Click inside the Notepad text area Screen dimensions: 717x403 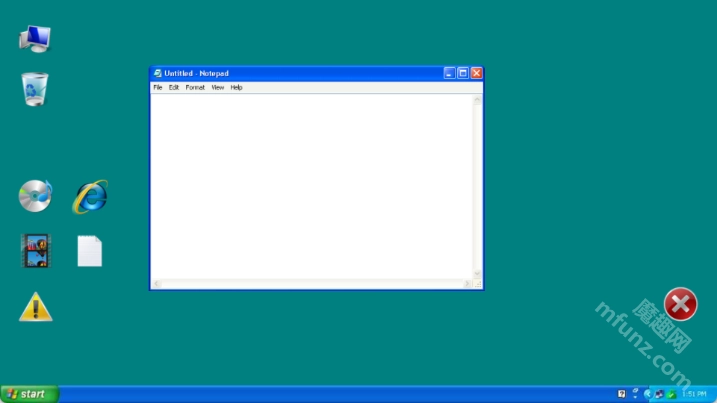point(310,185)
